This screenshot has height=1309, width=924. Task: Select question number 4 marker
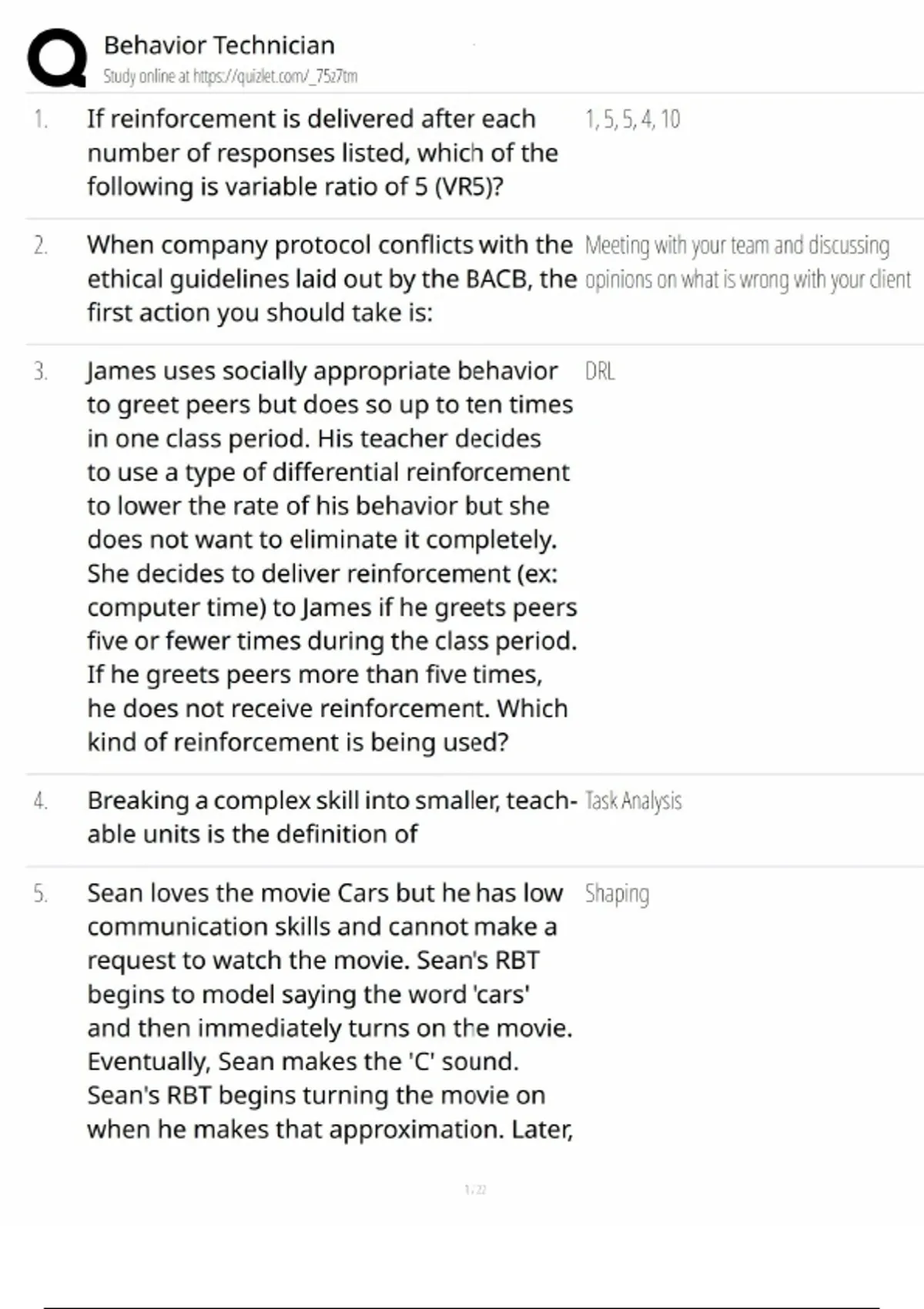coord(41,802)
